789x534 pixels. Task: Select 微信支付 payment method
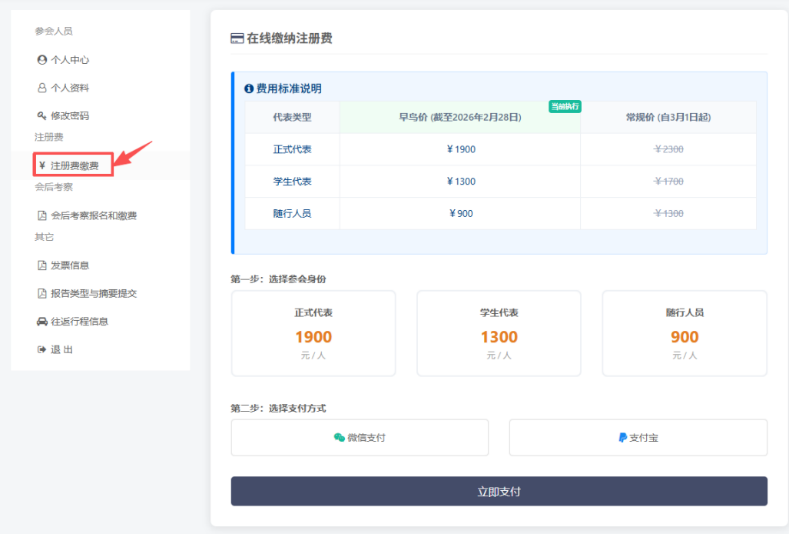point(360,438)
